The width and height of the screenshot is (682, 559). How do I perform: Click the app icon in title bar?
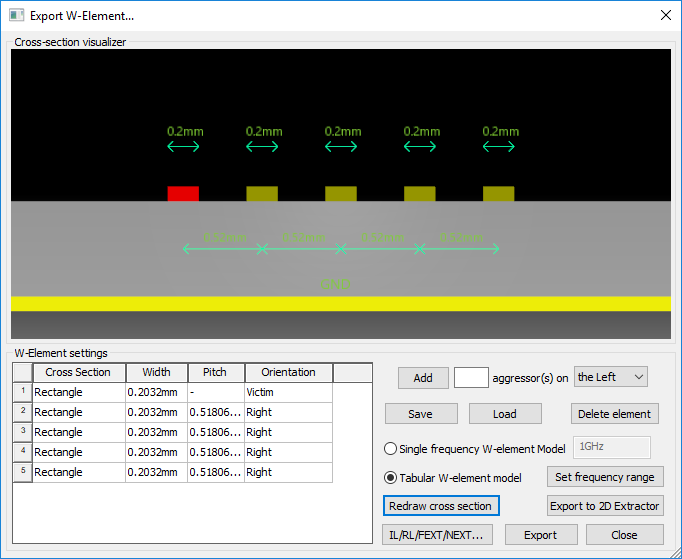point(16,15)
